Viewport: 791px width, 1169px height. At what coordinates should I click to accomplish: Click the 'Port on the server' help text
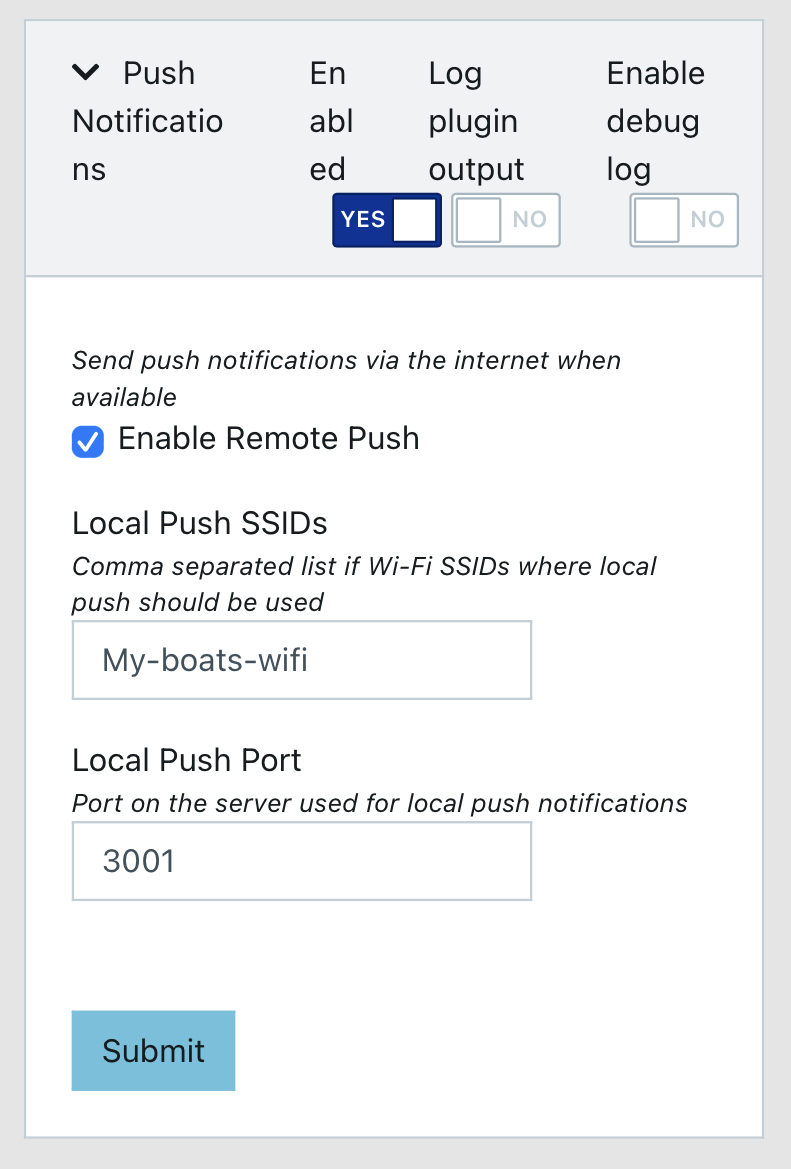pos(380,803)
